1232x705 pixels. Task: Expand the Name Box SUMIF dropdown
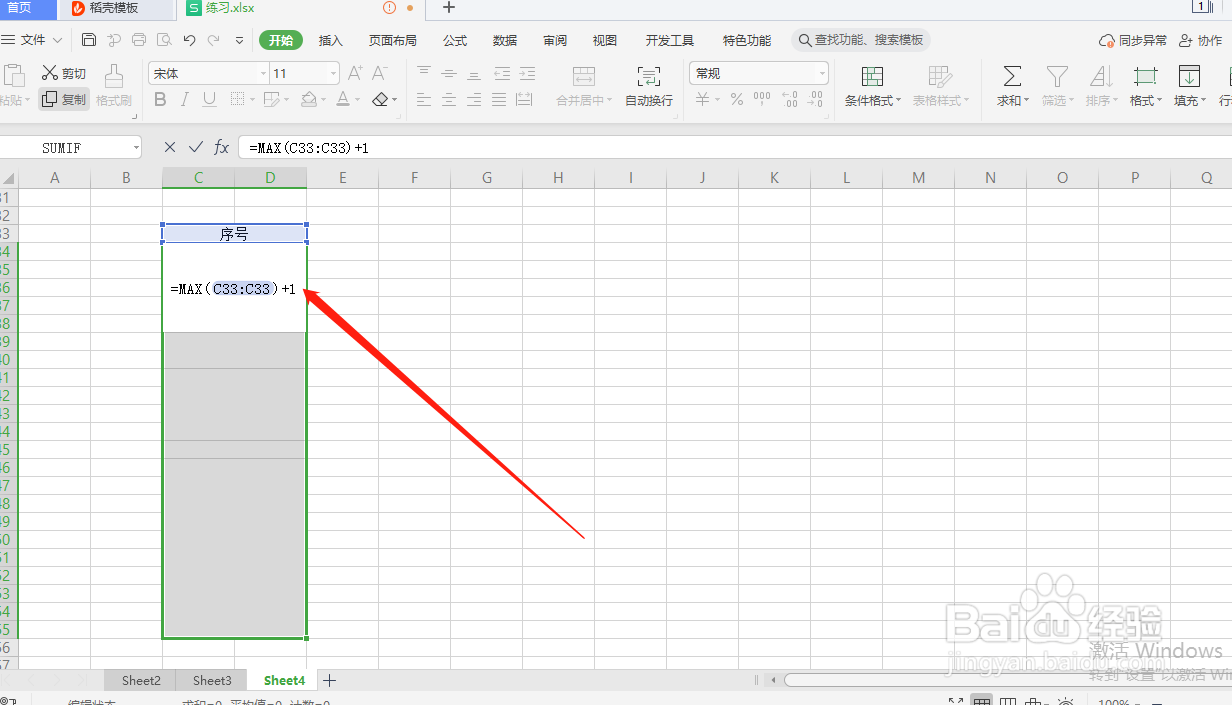[136, 147]
